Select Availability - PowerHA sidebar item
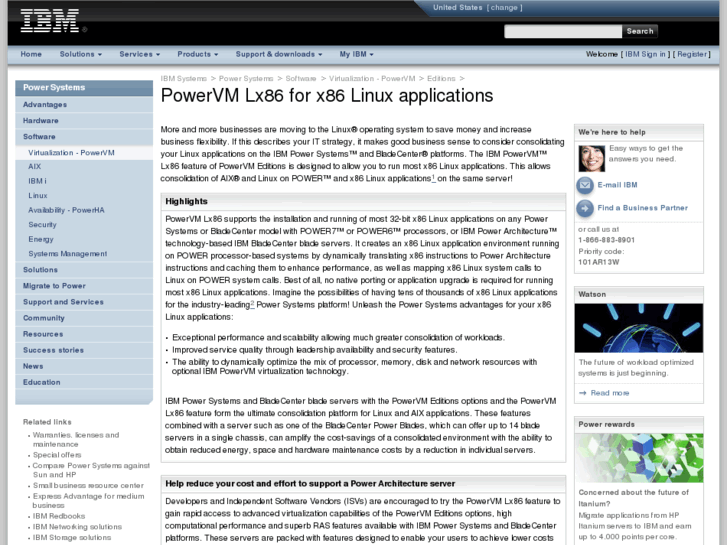 pos(66,210)
